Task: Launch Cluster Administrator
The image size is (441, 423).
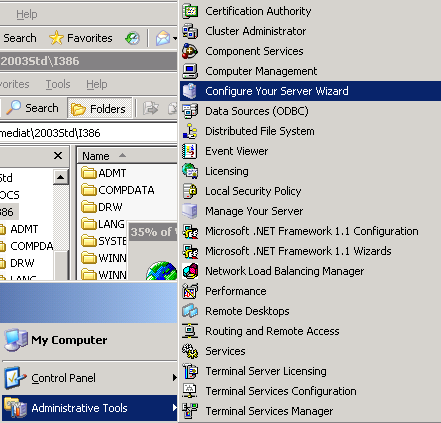Action: [x=310, y=31]
